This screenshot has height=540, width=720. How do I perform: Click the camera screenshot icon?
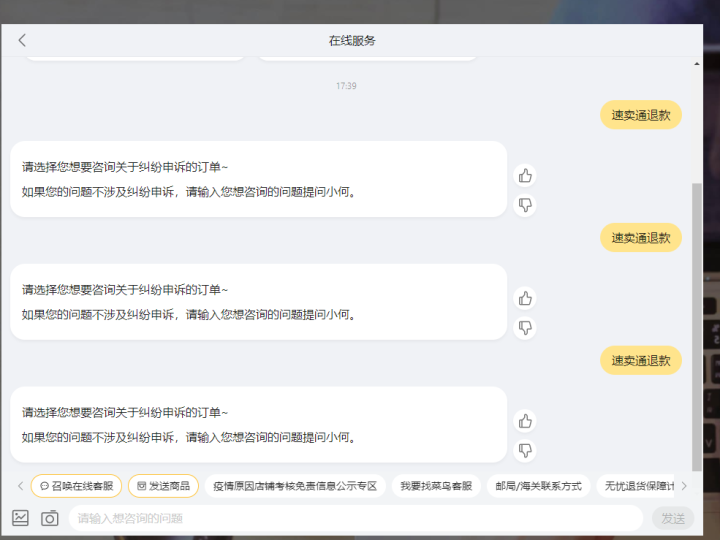click(50, 518)
